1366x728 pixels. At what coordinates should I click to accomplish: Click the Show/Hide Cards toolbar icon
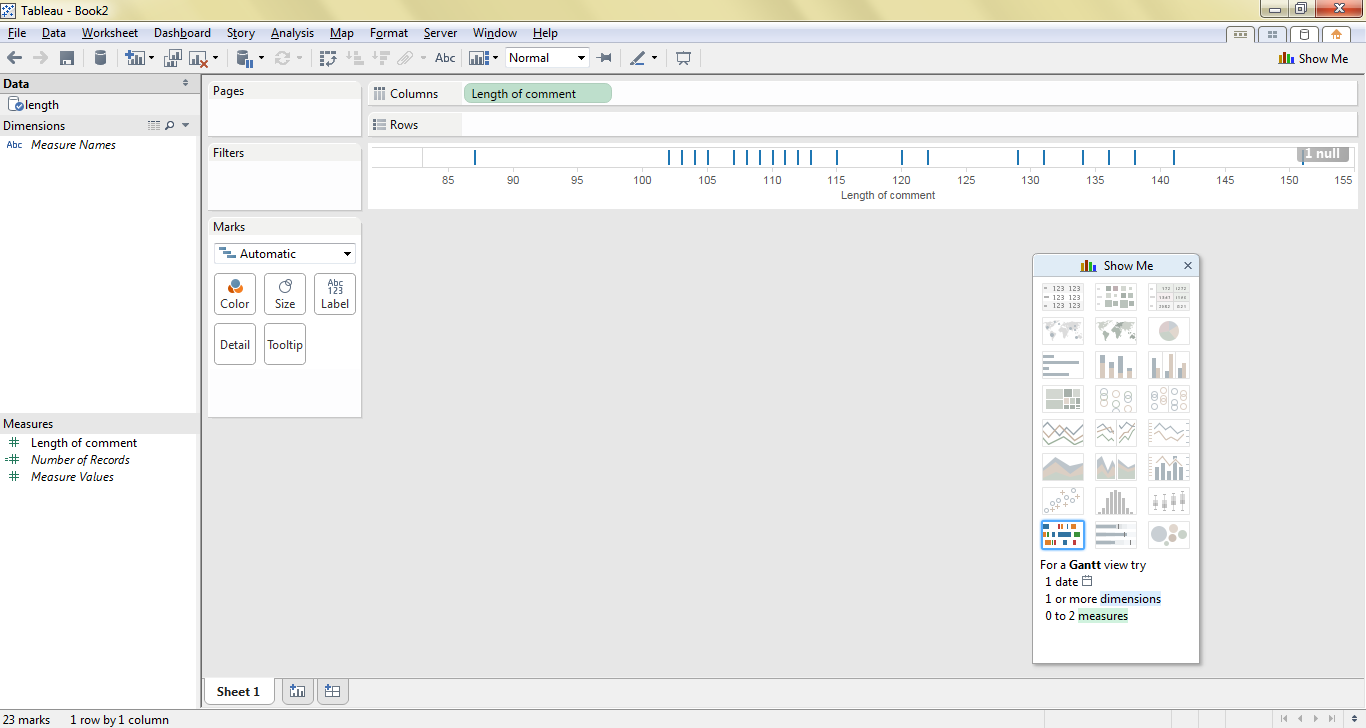click(477, 58)
